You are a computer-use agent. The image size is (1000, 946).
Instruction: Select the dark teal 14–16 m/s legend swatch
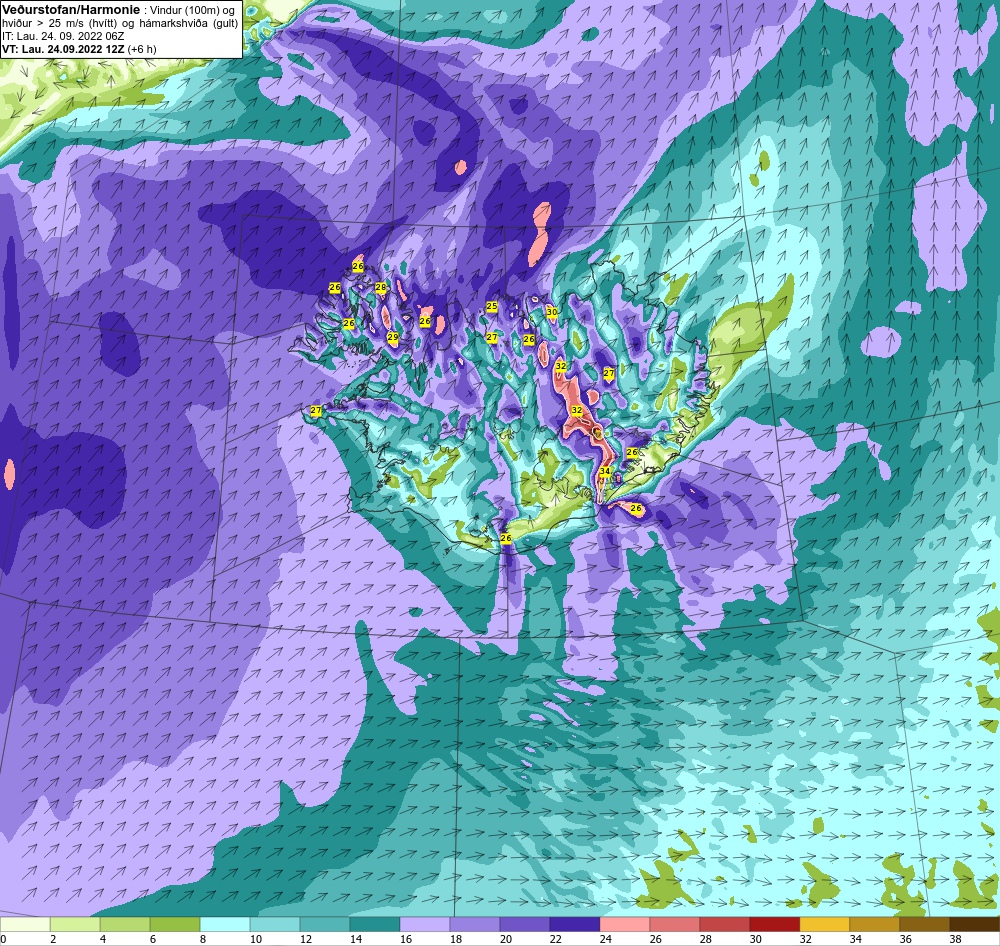tap(374, 924)
